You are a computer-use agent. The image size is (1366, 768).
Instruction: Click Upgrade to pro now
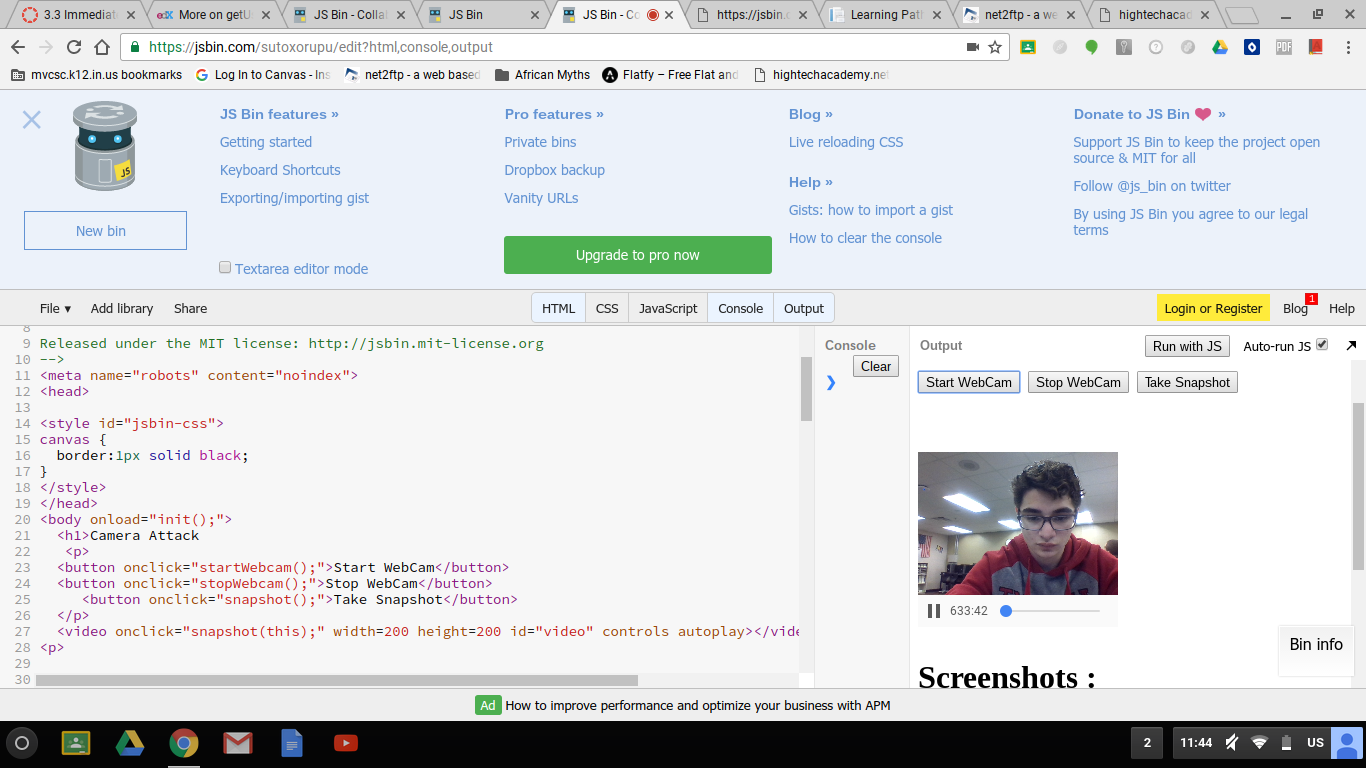[x=637, y=255]
